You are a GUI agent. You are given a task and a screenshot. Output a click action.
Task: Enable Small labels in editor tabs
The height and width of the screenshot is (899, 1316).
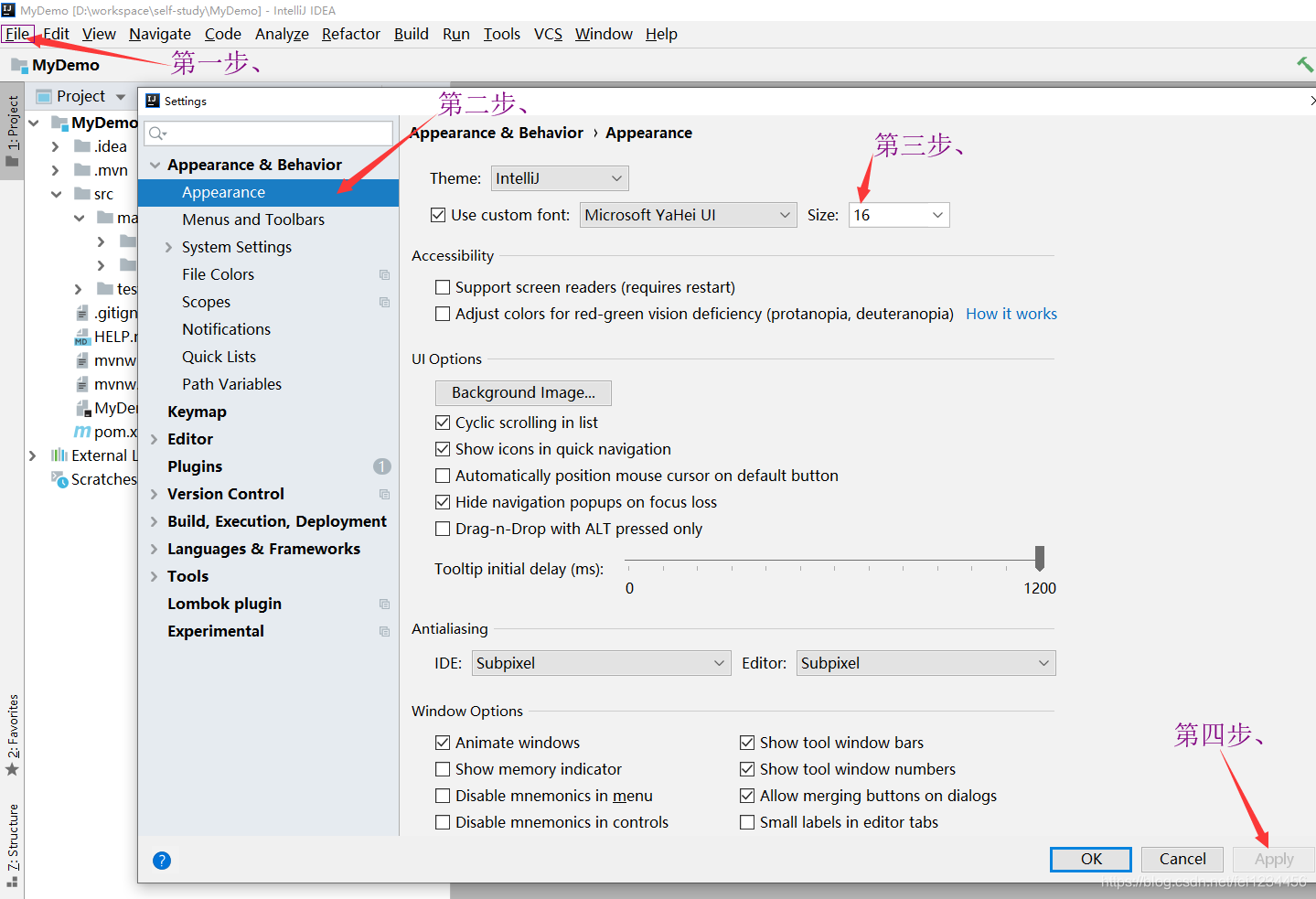tap(747, 822)
